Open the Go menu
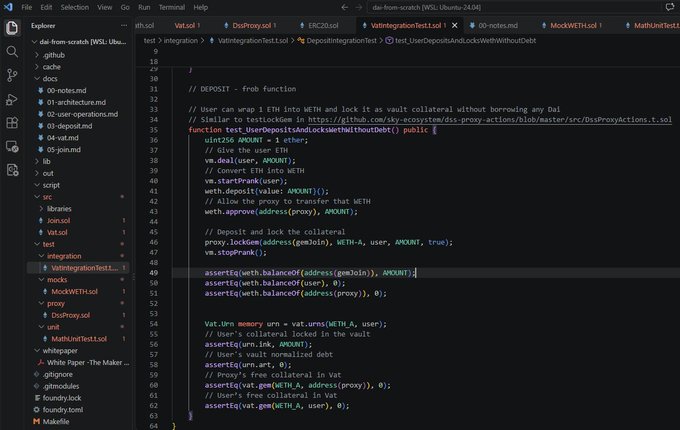This screenshot has height=430, width=680. tap(125, 7)
